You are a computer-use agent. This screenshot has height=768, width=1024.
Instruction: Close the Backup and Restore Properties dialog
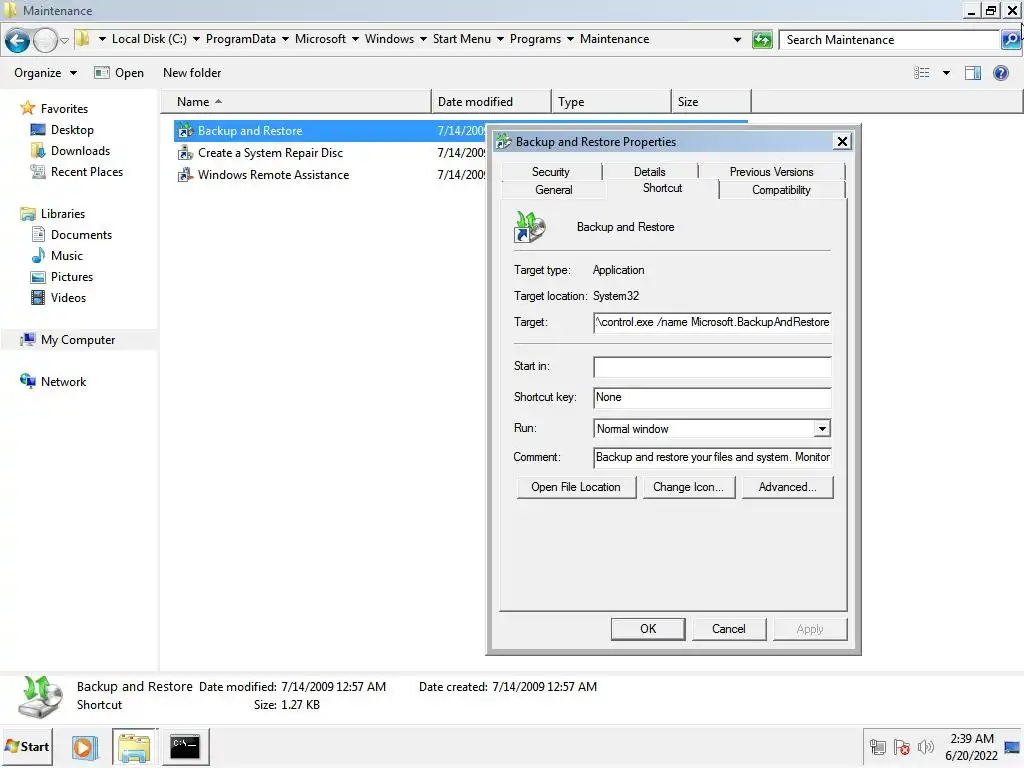point(842,142)
